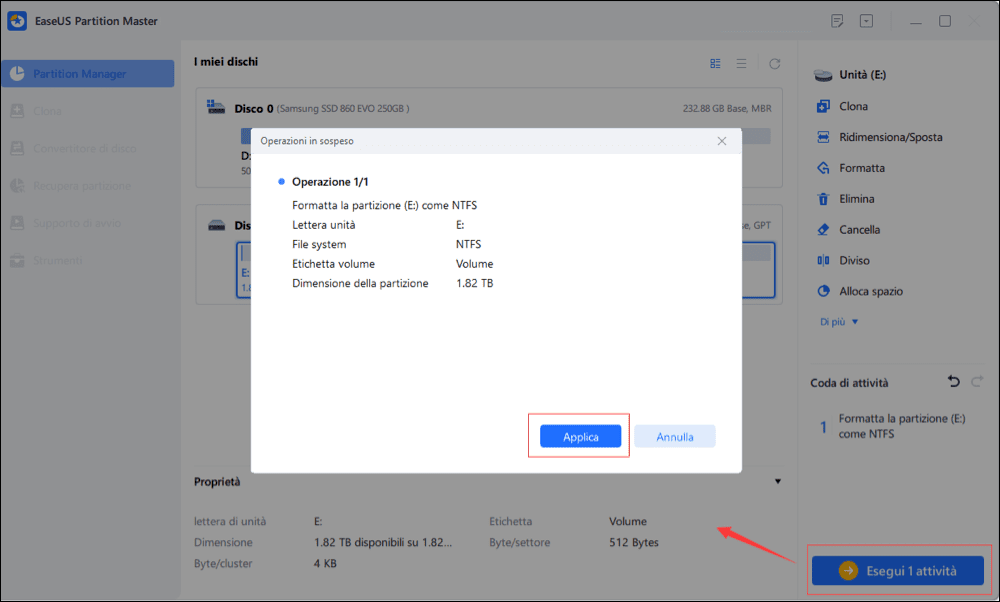
Task: Click the EaseUS Partition Master logo icon
Action: click(17, 21)
